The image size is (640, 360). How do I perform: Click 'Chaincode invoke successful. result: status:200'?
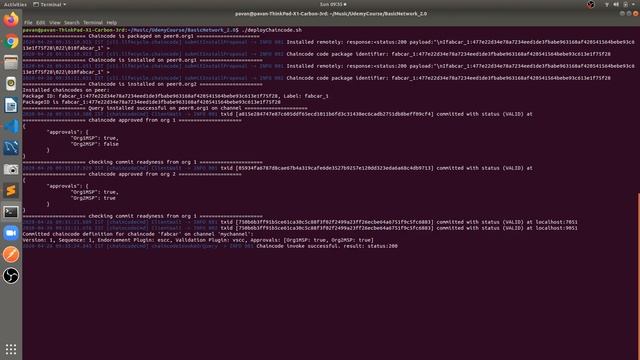pyautogui.click(x=327, y=246)
